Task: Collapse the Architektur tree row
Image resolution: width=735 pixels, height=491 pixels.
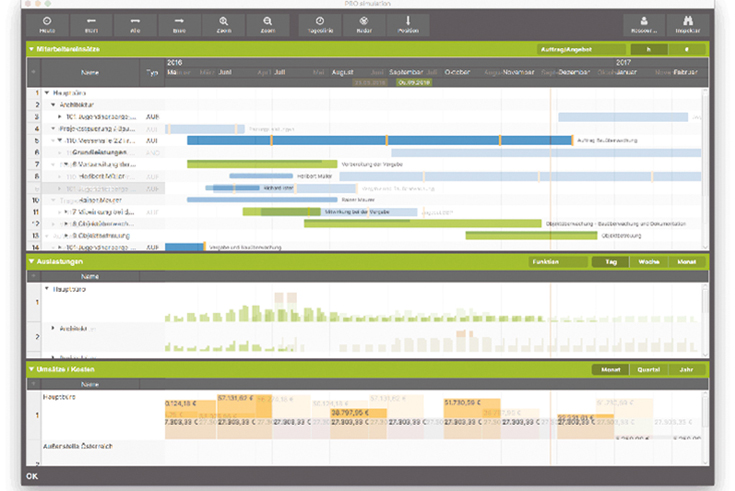Action: (51, 104)
